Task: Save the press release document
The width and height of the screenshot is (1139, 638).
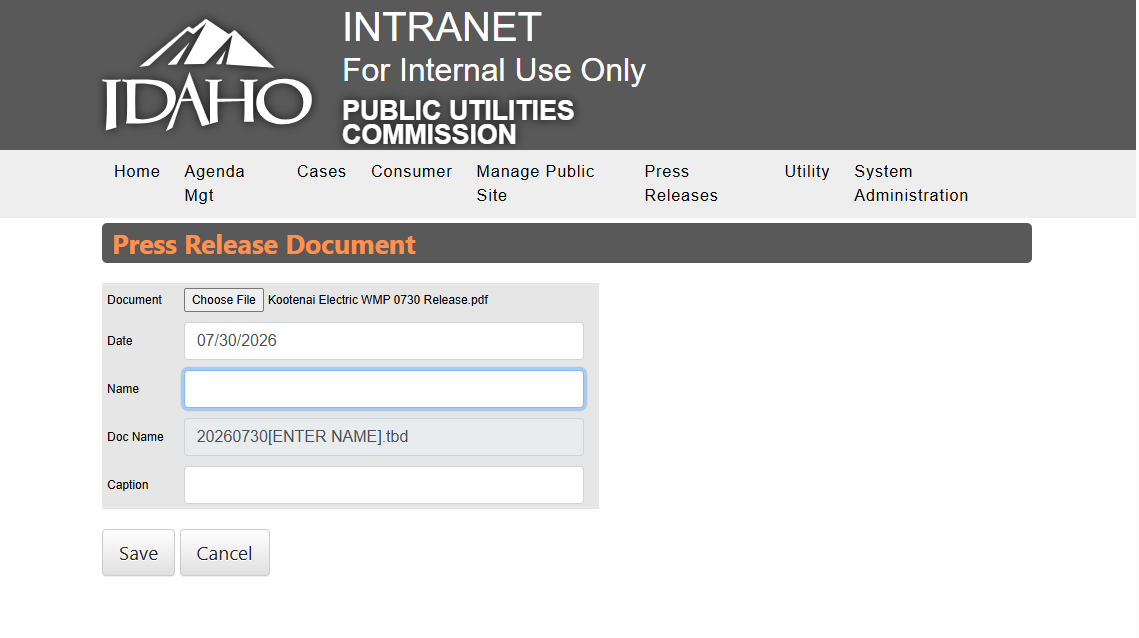Action: click(x=138, y=553)
